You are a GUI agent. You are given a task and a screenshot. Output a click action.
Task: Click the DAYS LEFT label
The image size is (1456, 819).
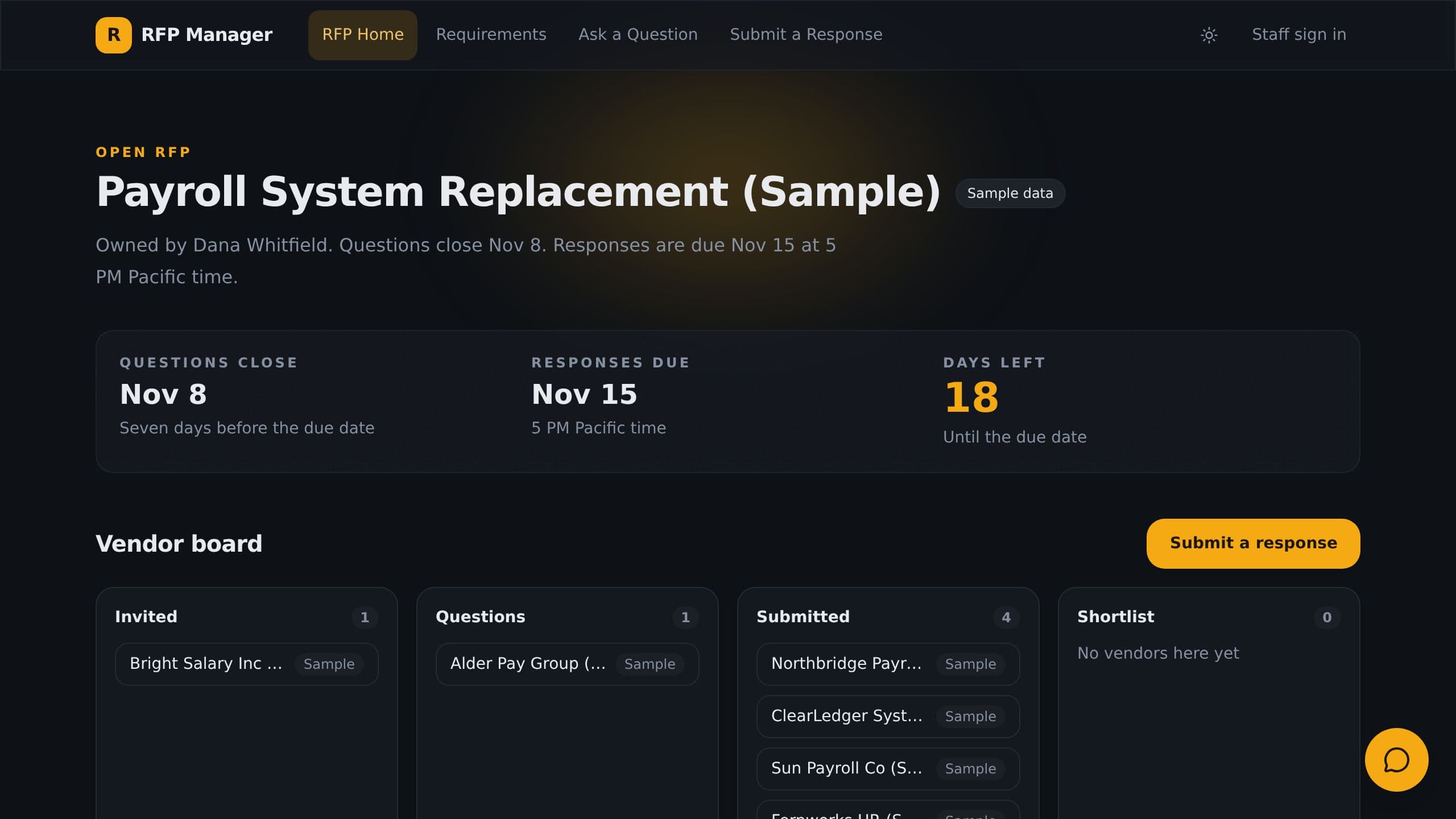point(994,362)
